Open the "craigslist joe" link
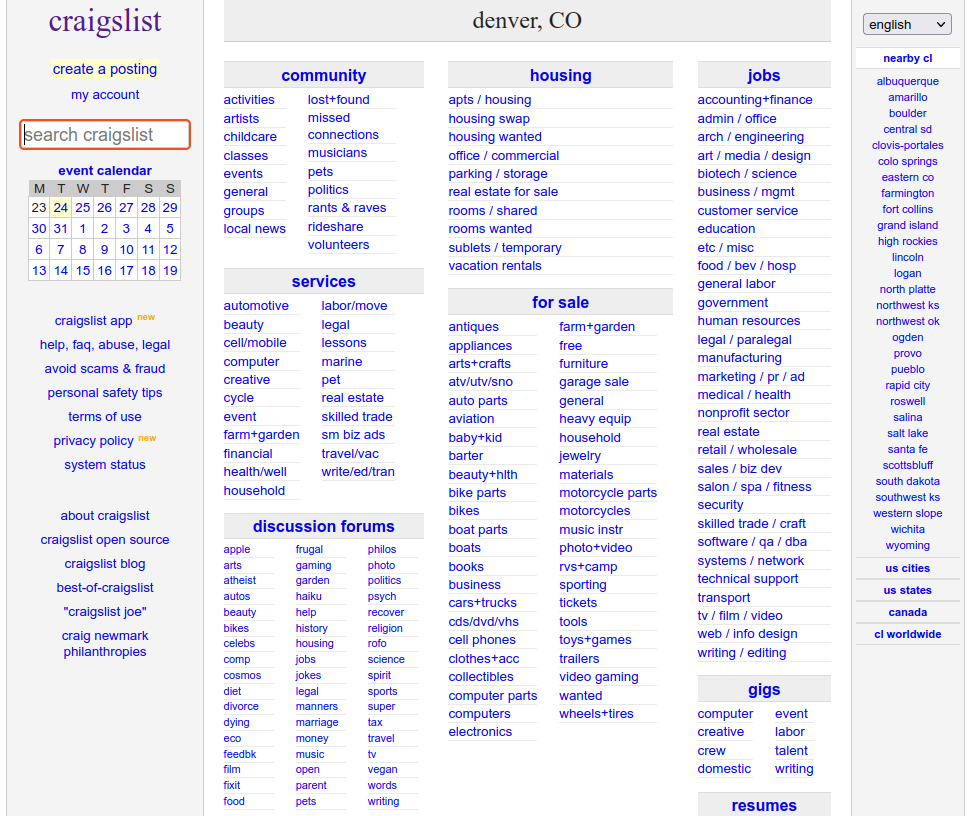Viewport: 973px width, 816px height. pos(105,612)
